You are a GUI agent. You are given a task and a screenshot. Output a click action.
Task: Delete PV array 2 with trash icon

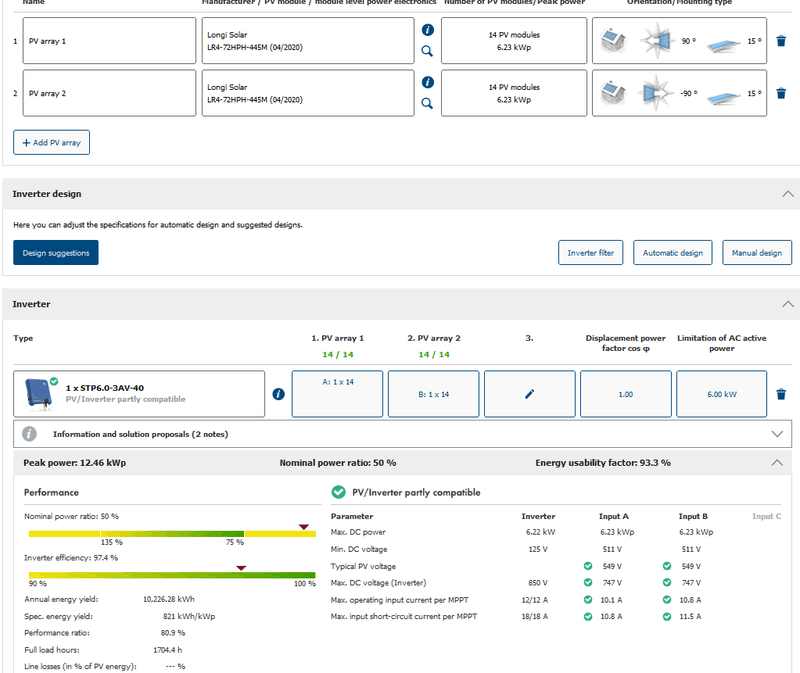coord(781,93)
